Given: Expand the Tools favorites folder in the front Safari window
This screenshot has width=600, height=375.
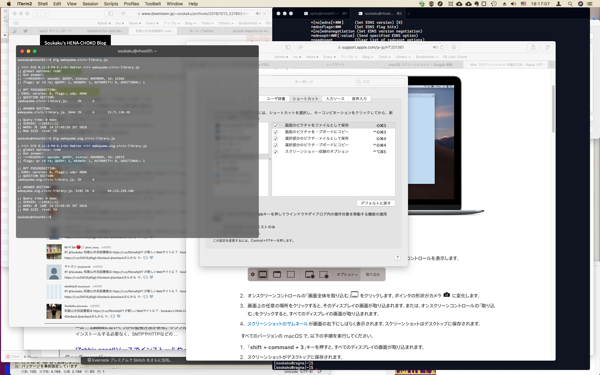Looking at the screenshot, I should point(384,57).
